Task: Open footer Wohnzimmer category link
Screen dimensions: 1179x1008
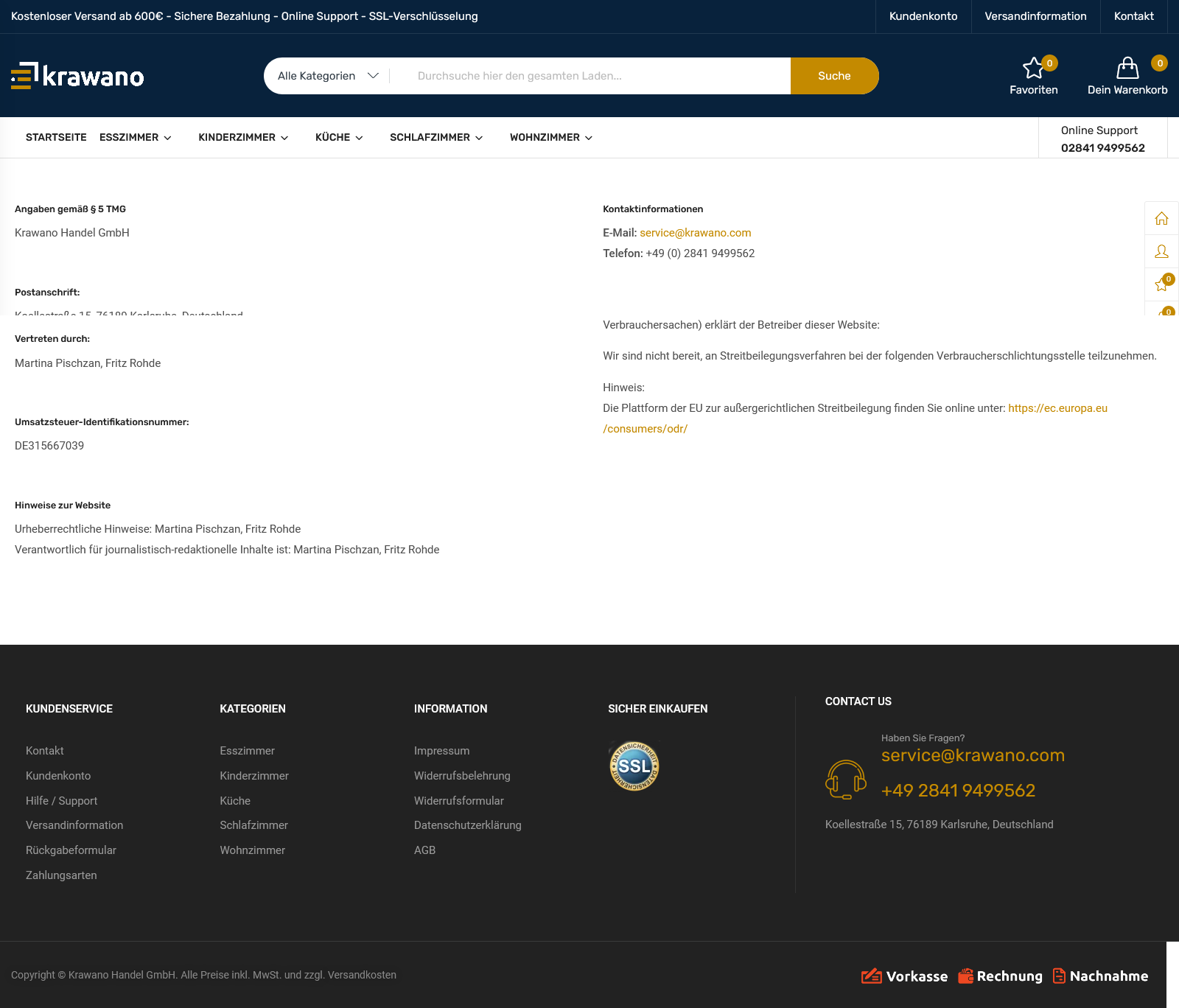Action: click(252, 850)
